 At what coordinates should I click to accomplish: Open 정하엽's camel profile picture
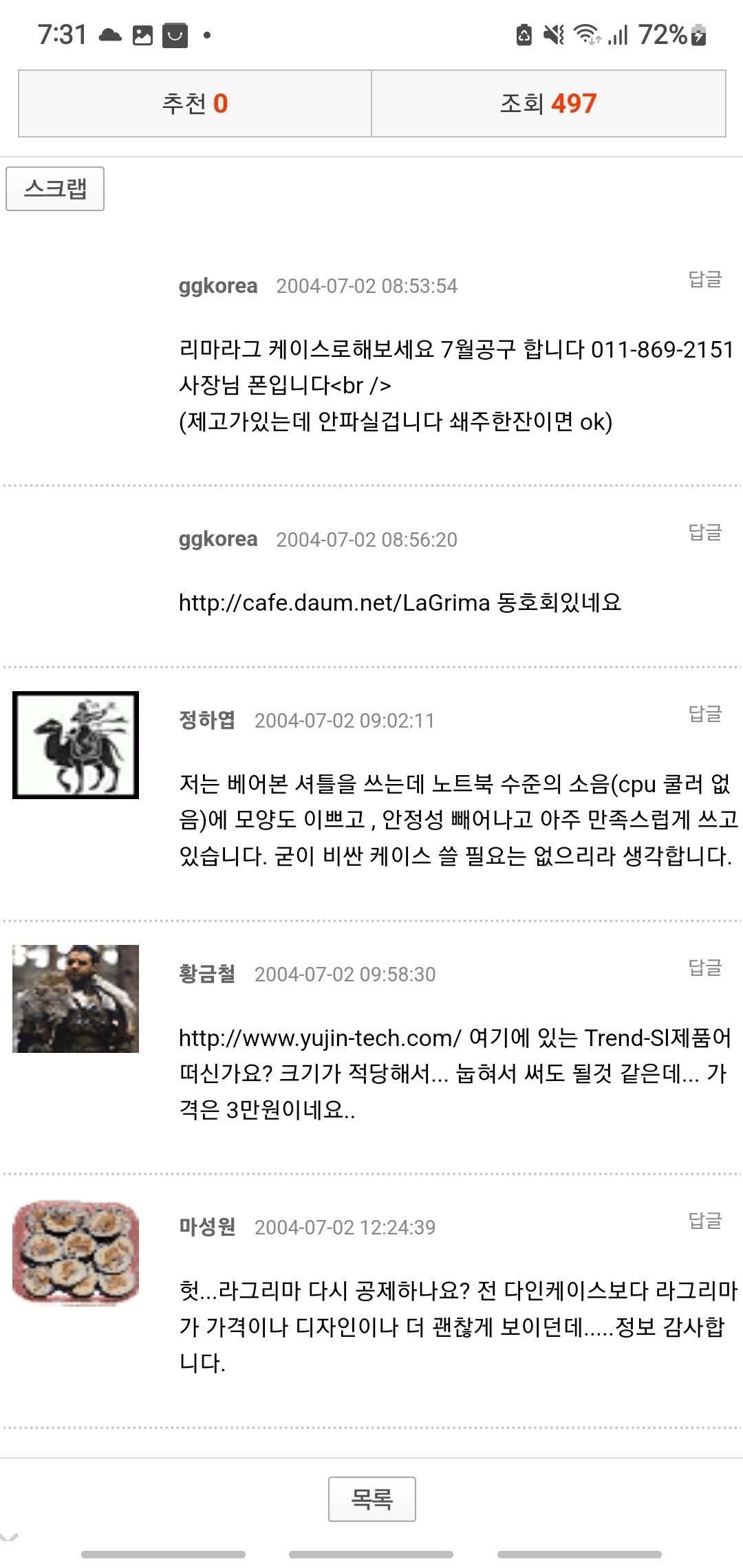click(76, 745)
